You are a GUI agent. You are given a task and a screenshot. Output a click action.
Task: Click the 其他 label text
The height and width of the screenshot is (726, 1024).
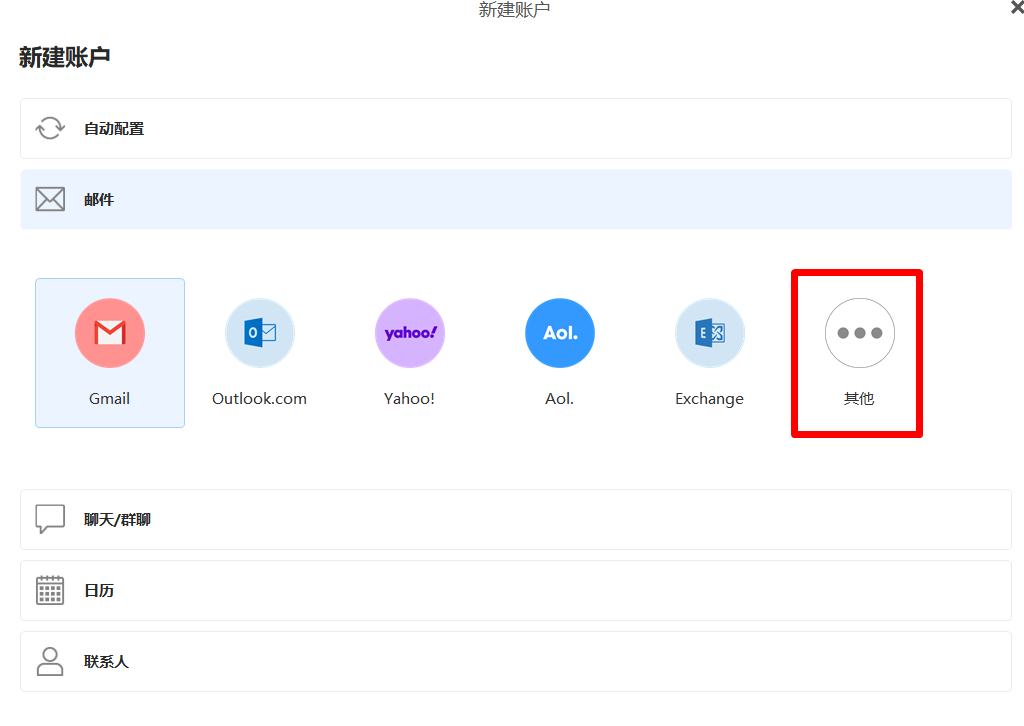[859, 399]
